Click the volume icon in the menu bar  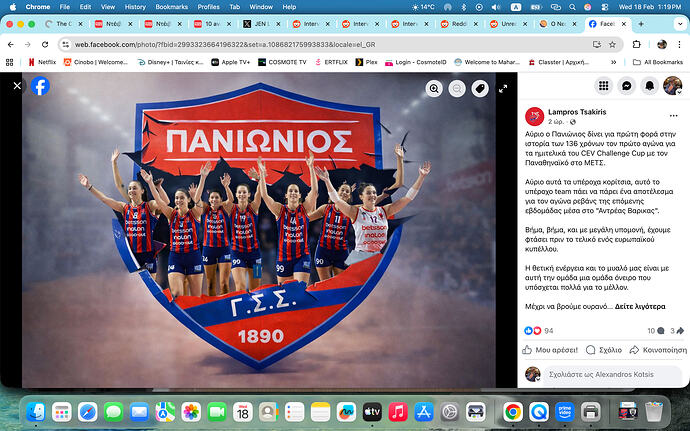(496, 7)
